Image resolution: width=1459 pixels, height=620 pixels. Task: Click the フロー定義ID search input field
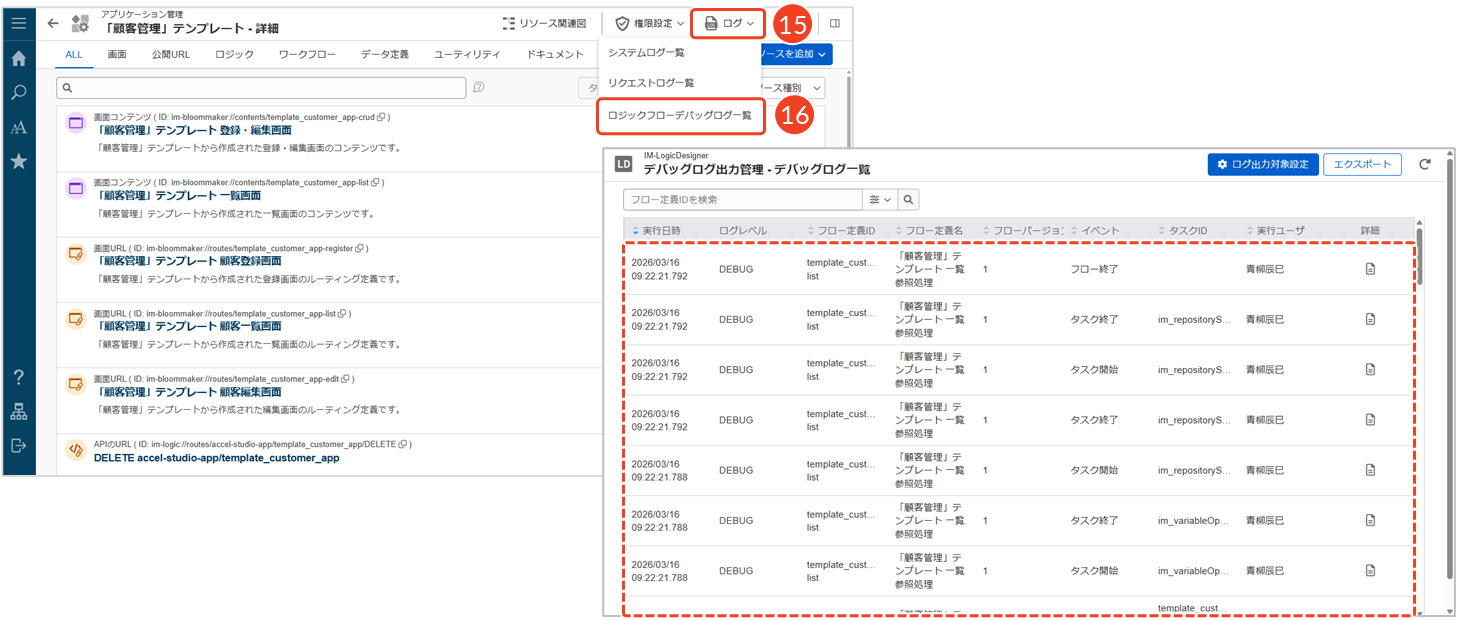click(x=742, y=200)
